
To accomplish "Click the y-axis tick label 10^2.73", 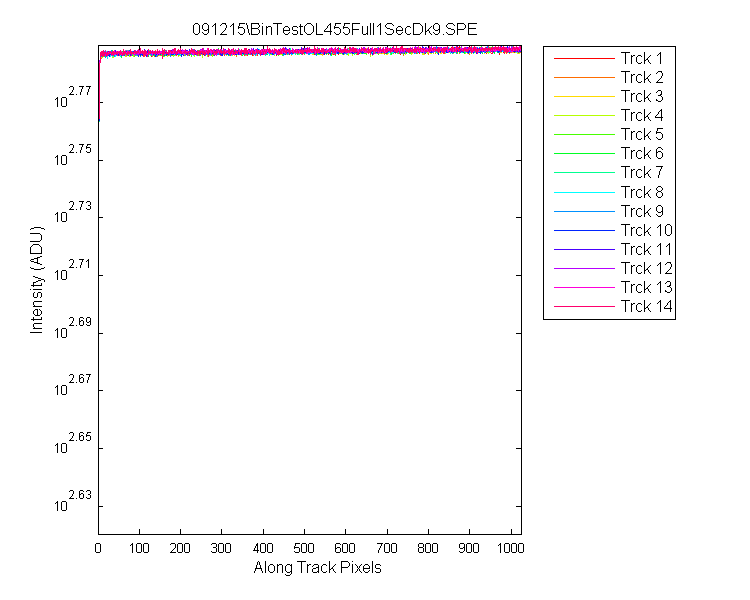I will click(x=73, y=212).
